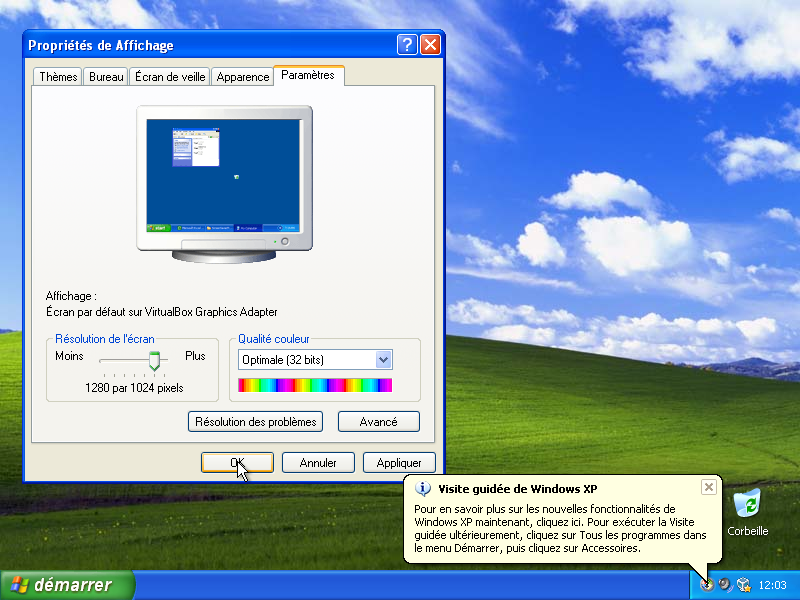800x600 pixels.
Task: Click the Résolution des problèmes button
Action: pos(256,422)
